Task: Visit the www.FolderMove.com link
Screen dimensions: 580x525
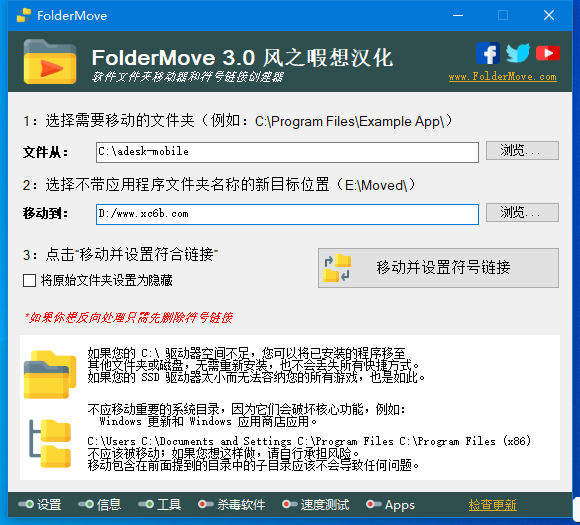Action: click(502, 77)
